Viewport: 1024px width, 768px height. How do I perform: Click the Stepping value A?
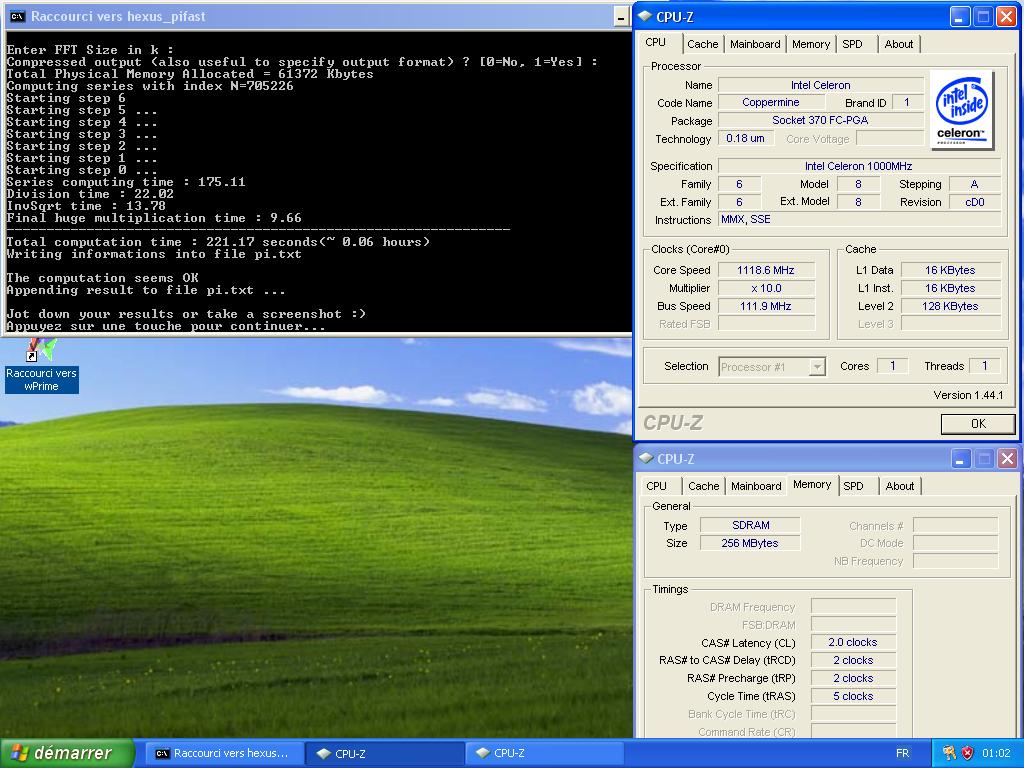(x=974, y=184)
